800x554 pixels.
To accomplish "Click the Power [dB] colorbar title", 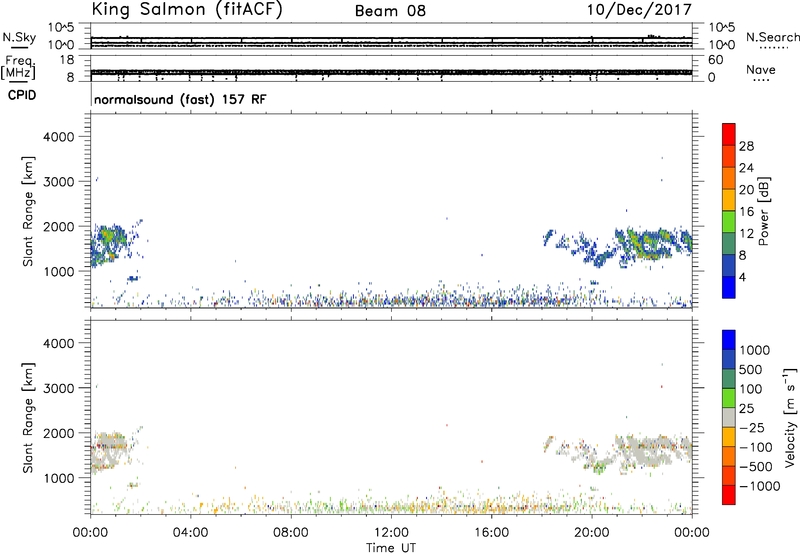I will [763, 211].
